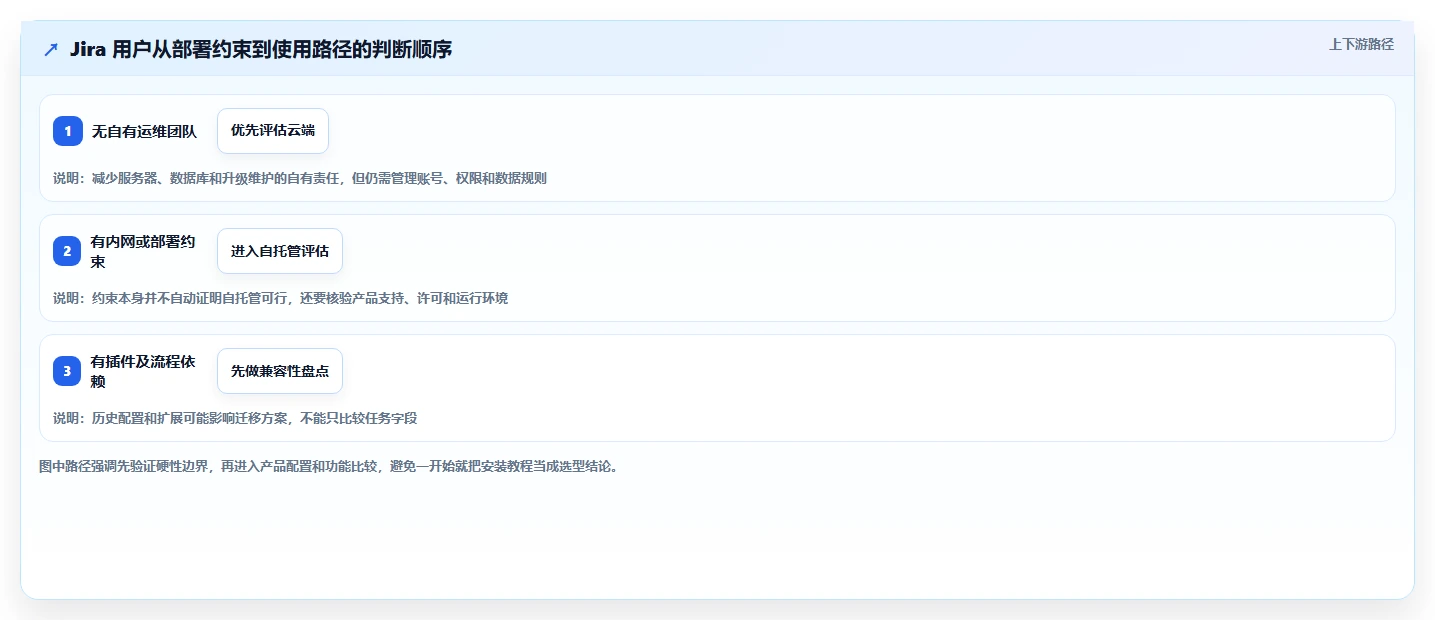Screen dimensions: 1435x620
Task: Click the step 3 number badge
Action: click(68, 371)
